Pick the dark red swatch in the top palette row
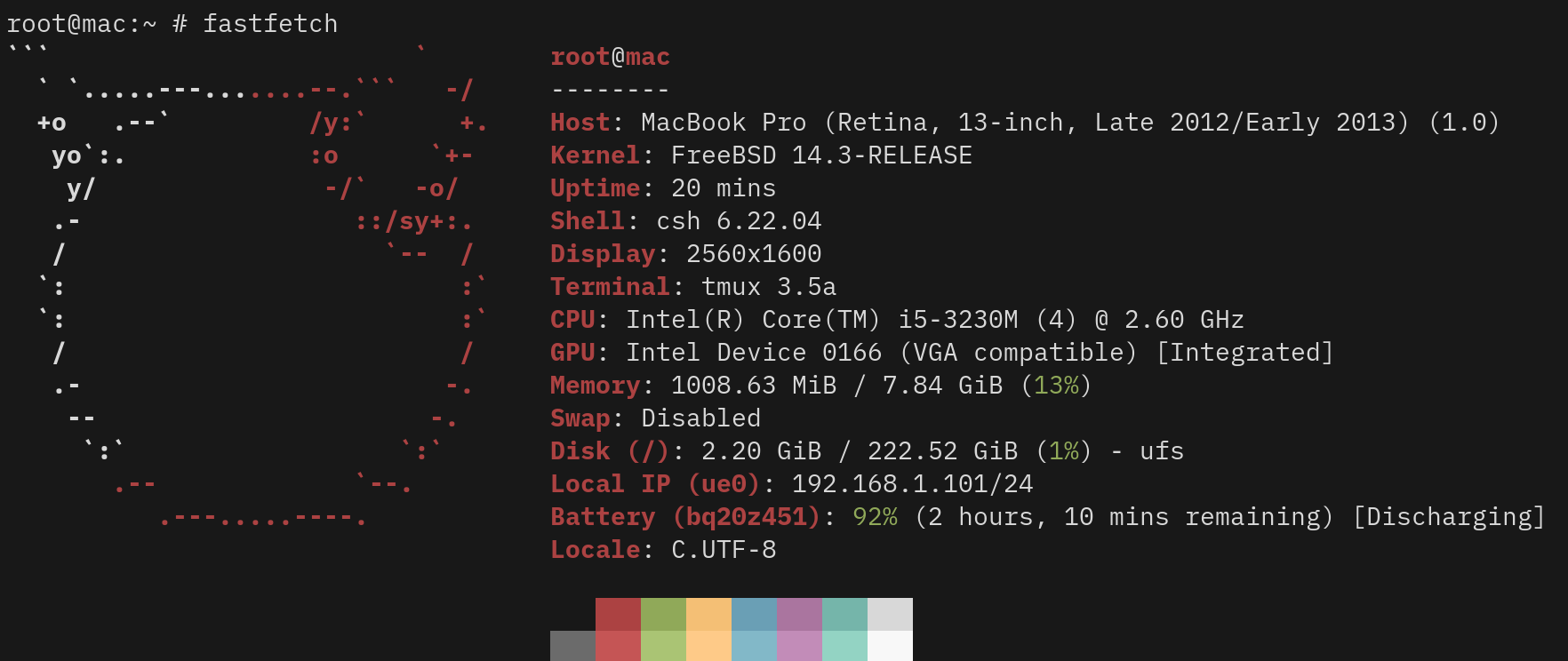The image size is (1568, 661). click(x=618, y=614)
